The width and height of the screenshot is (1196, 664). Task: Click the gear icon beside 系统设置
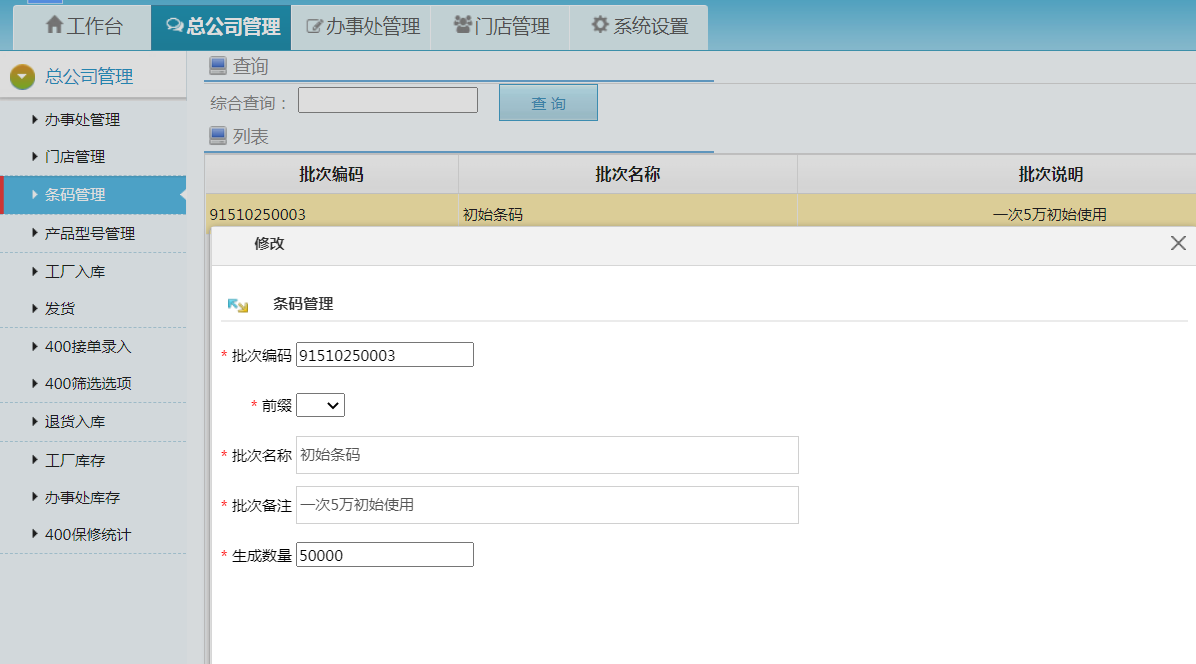pyautogui.click(x=600, y=25)
